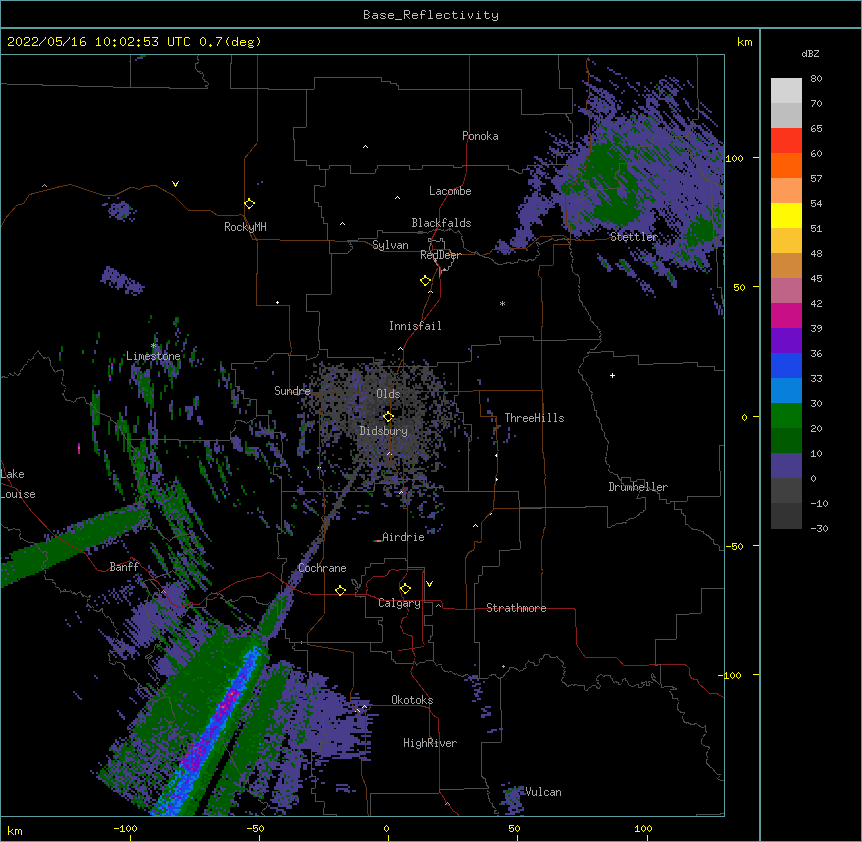The height and width of the screenshot is (842, 862).
Task: Click the Sundre label
Action: (x=292, y=391)
